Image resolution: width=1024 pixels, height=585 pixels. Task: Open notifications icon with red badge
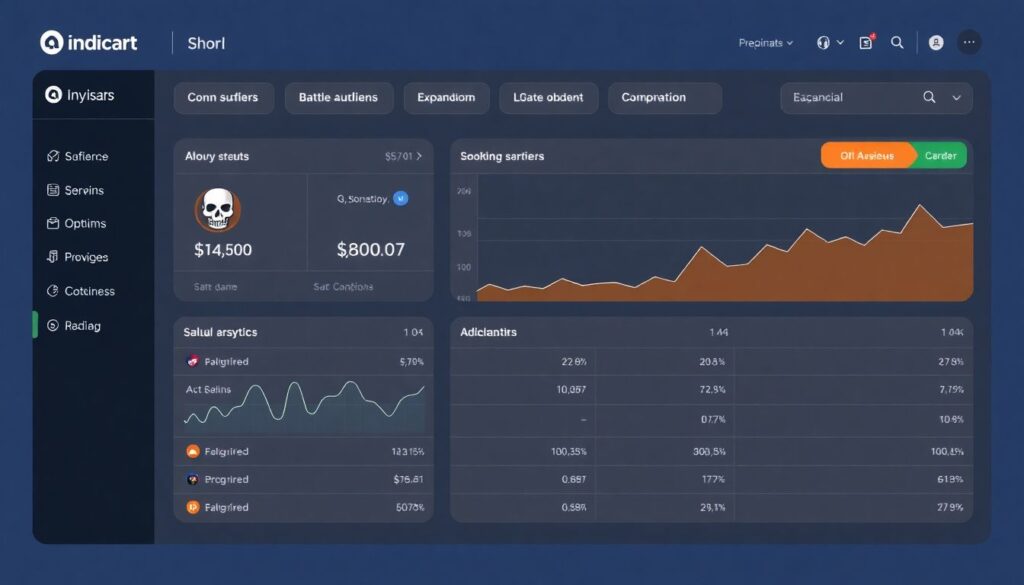(866, 43)
